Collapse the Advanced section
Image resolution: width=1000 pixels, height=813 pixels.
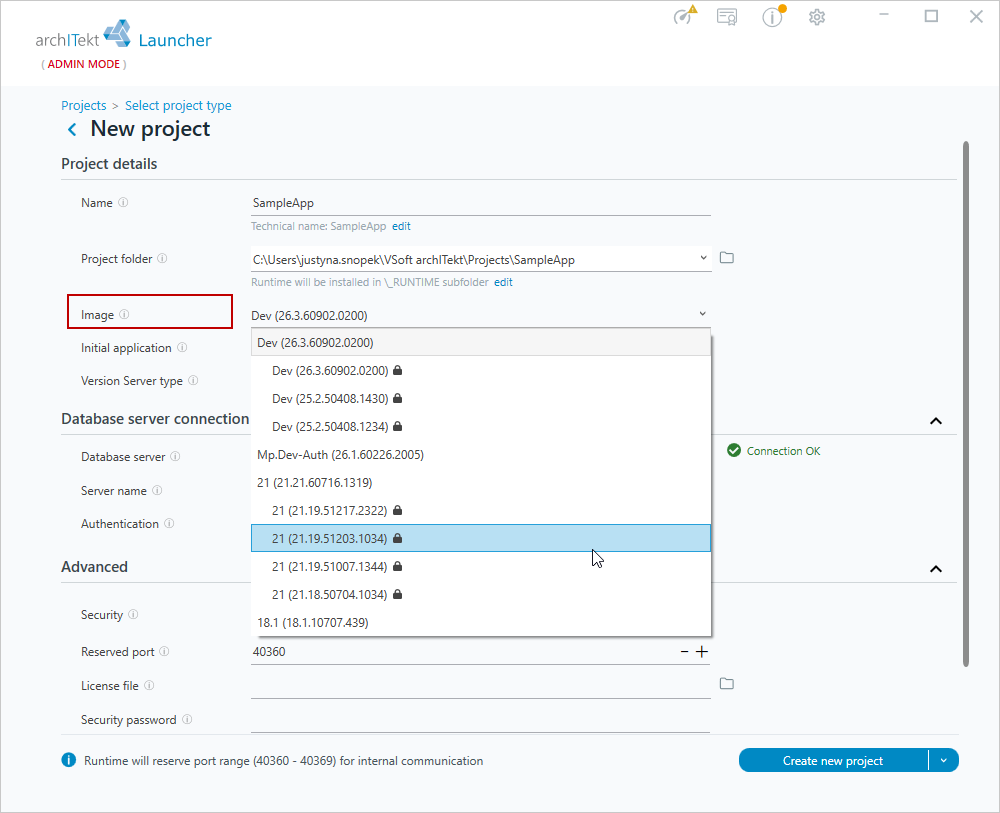pos(936,569)
